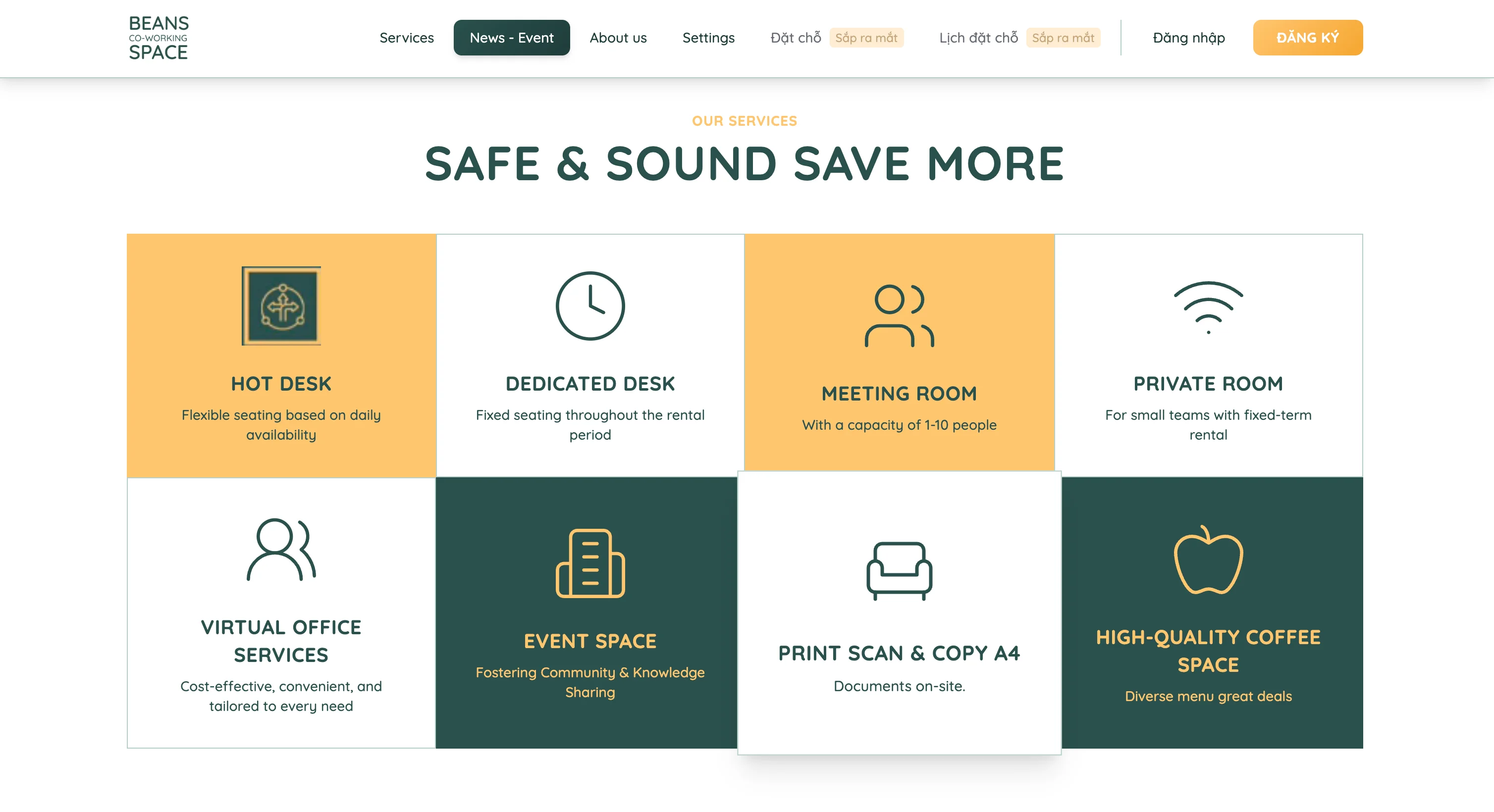This screenshot has height=812, width=1494.
Task: Open the VIRTUAL OFFICE SERVICES title
Action: (281, 641)
